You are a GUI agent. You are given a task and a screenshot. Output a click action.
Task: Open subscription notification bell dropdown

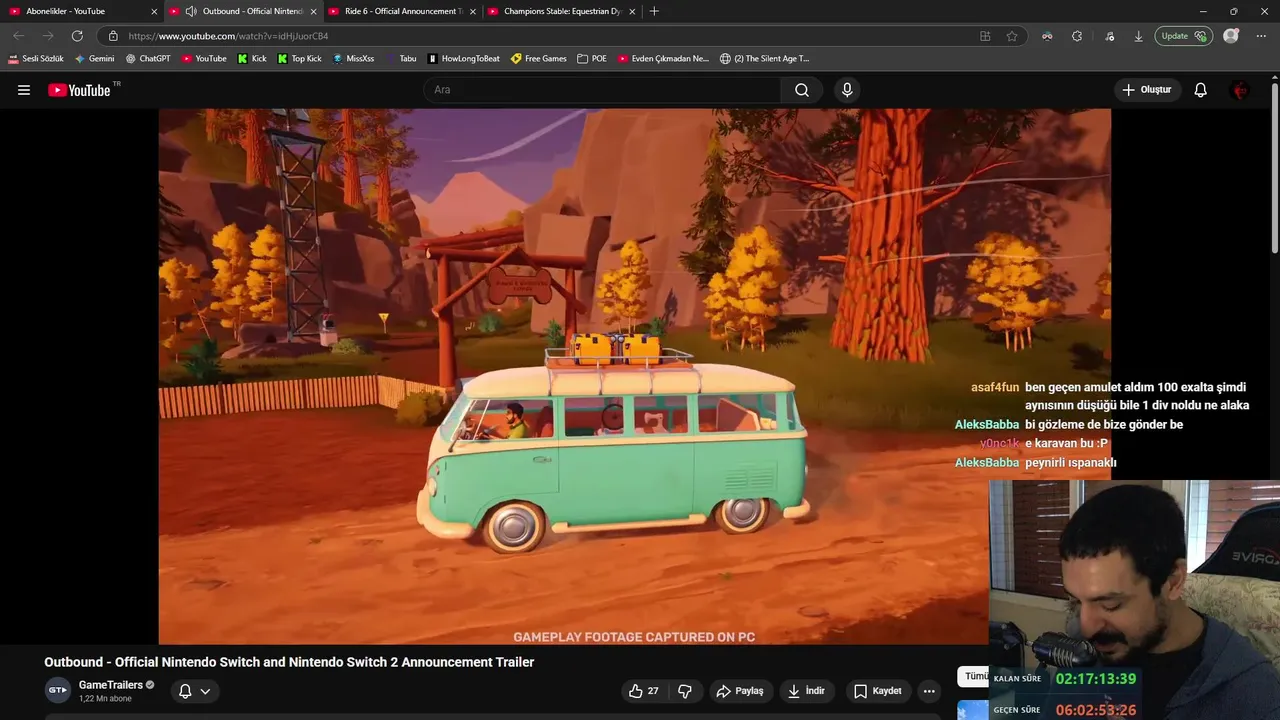(195, 691)
